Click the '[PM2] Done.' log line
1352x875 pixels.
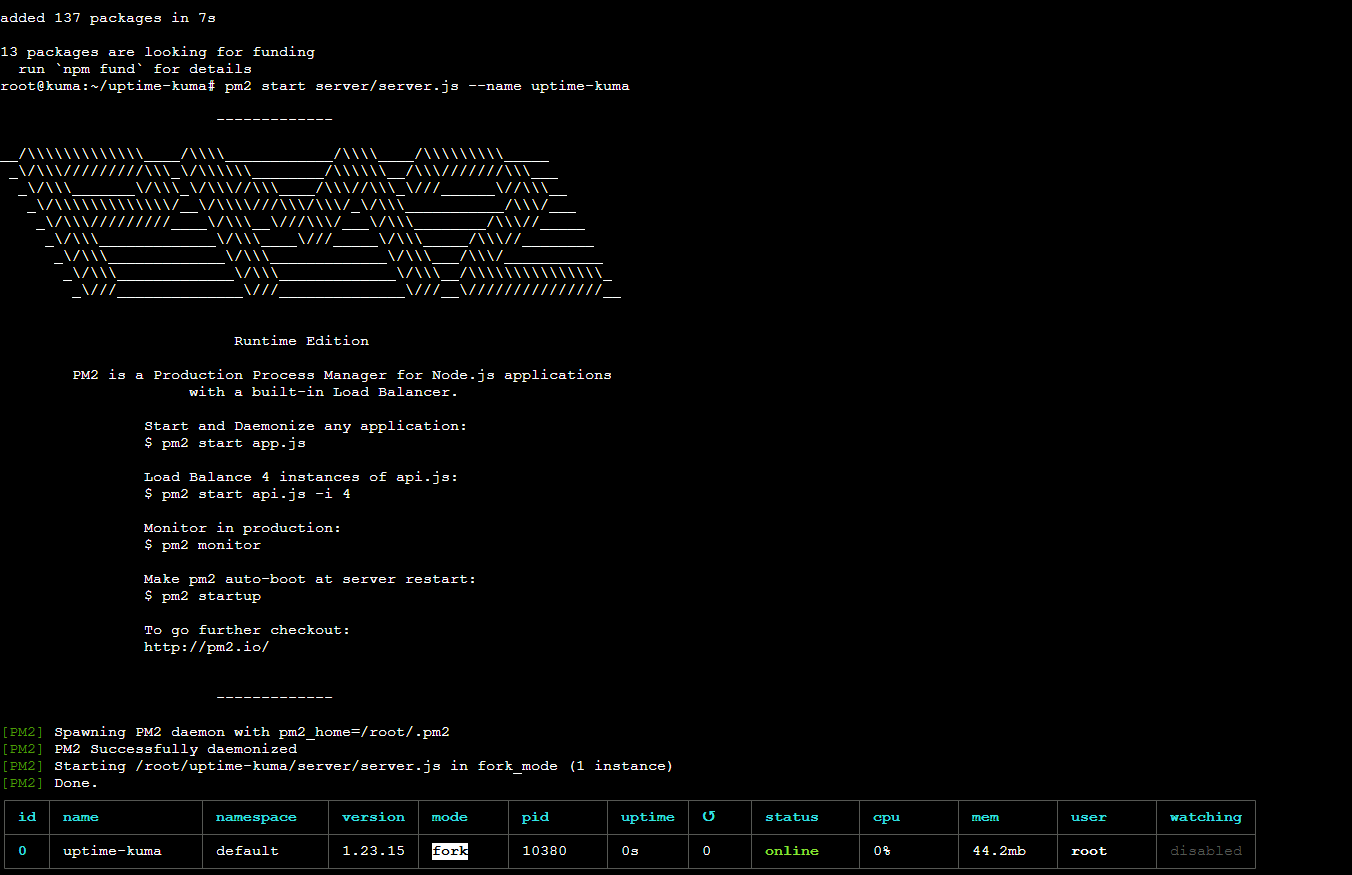click(50, 783)
